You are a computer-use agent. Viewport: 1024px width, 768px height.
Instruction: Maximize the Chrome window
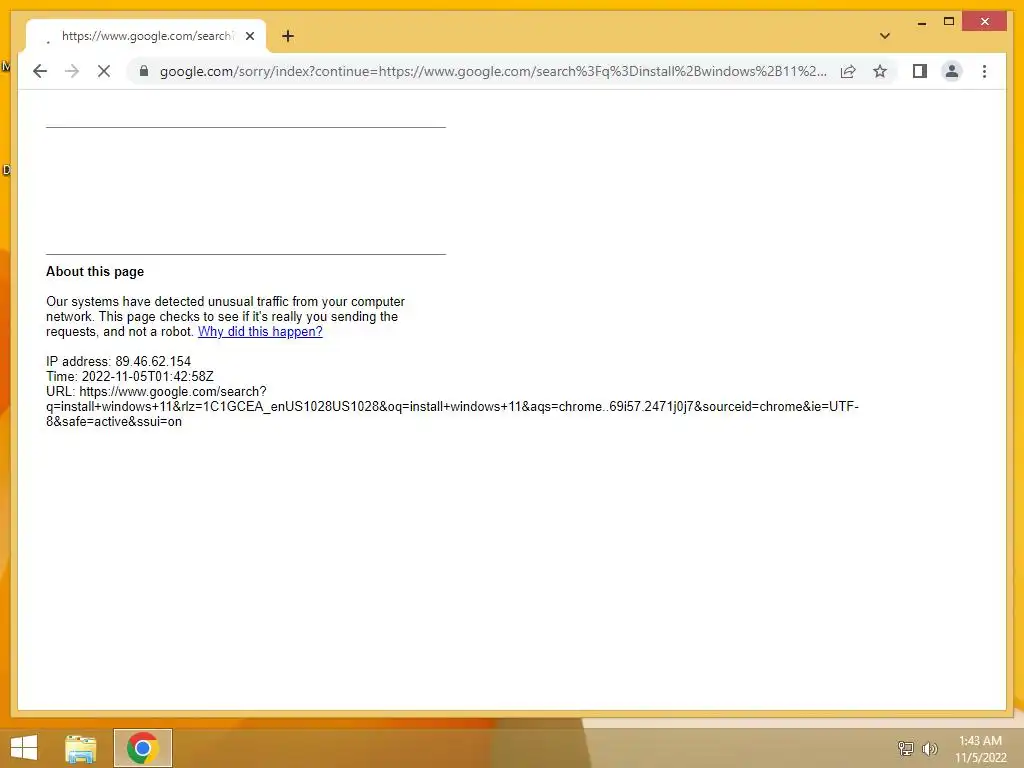pyautogui.click(x=949, y=22)
